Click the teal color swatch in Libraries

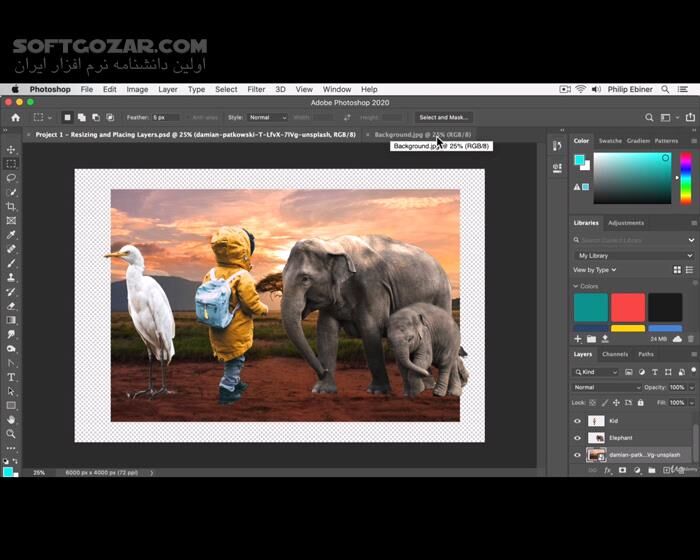click(591, 307)
